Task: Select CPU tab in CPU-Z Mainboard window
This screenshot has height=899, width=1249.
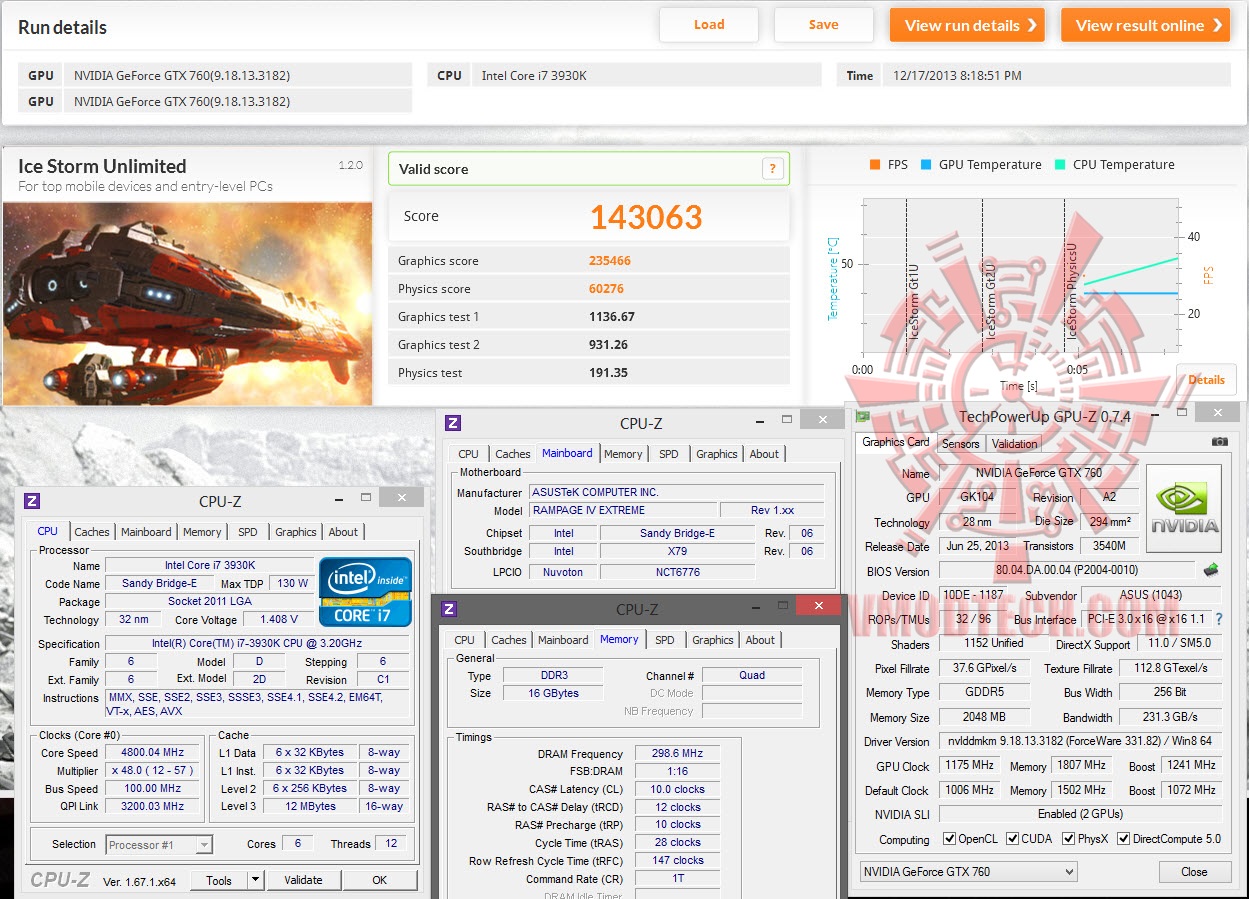Action: point(468,454)
